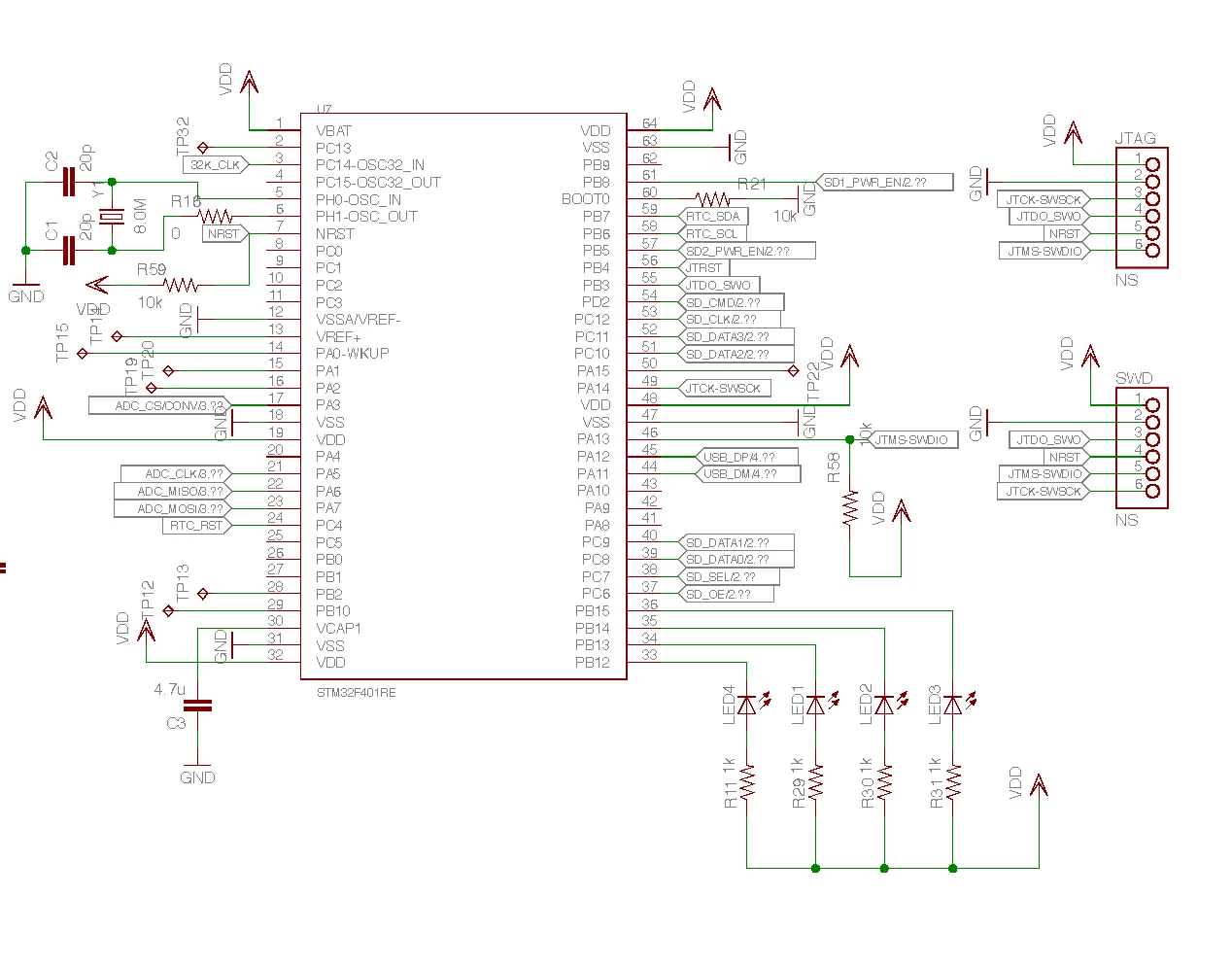Click the SWD connector pin 1
The image size is (1232, 966).
pos(1152,405)
